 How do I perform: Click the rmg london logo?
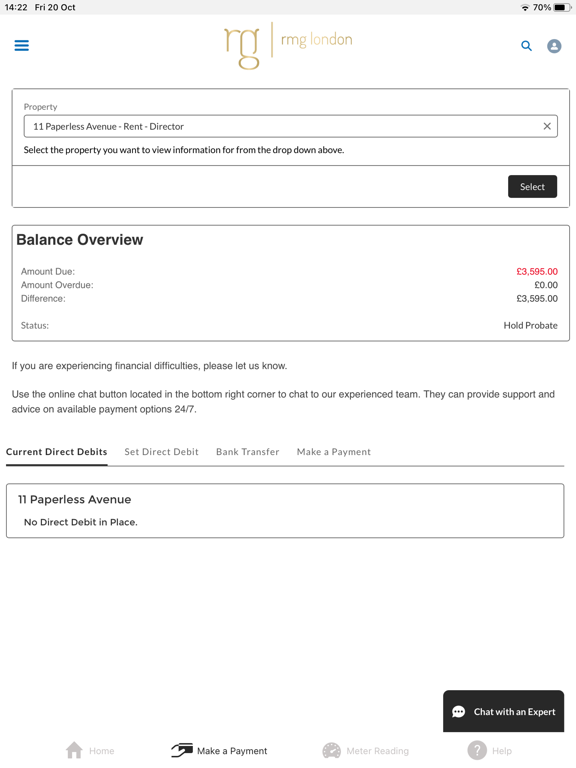(x=288, y=46)
